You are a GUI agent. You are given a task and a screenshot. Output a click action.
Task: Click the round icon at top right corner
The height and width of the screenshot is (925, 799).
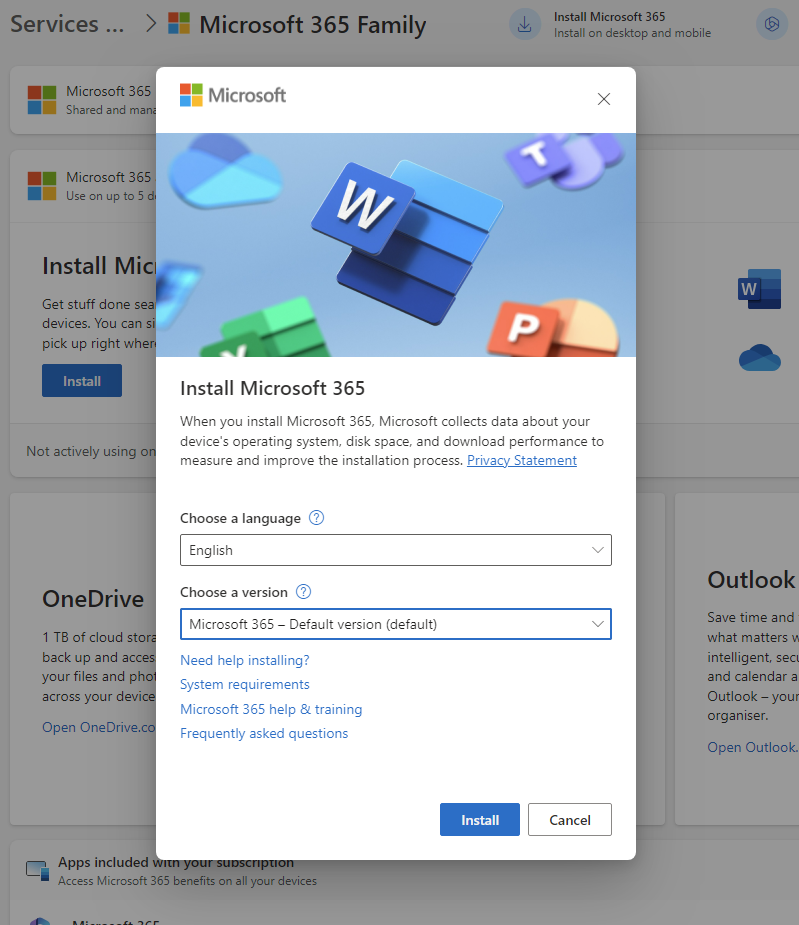(772, 24)
